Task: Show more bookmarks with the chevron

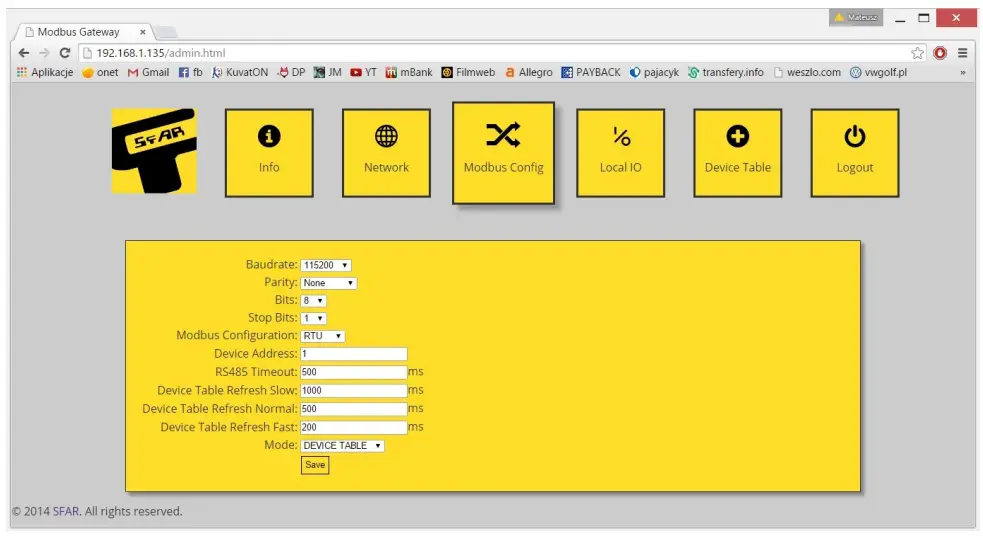Action: pos(962,73)
